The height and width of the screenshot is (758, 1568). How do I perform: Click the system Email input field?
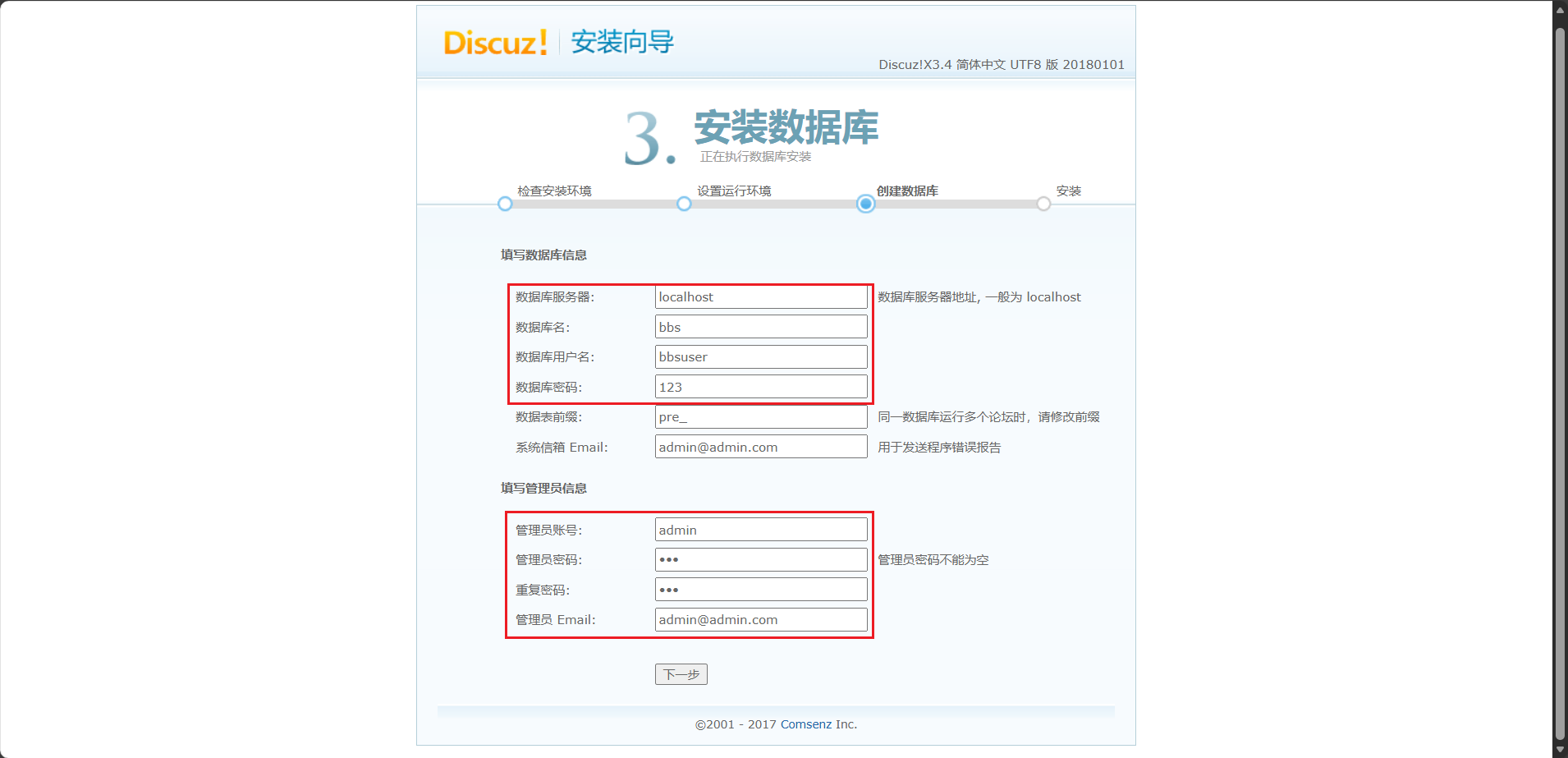click(761, 447)
